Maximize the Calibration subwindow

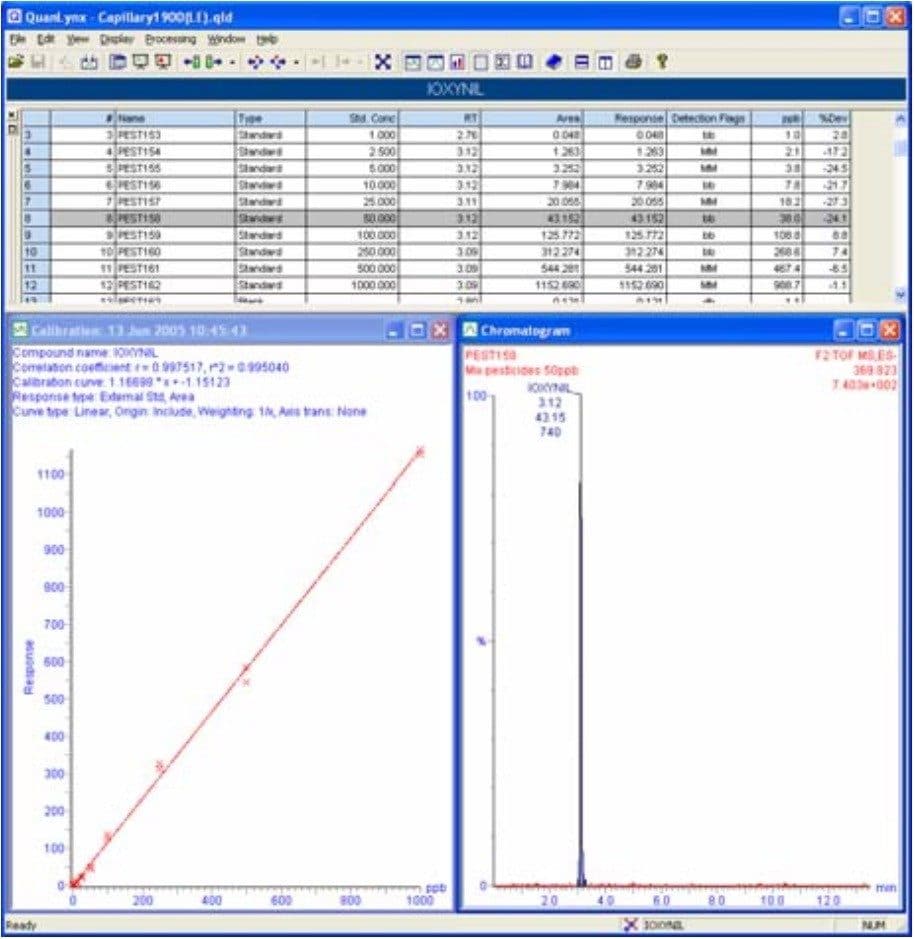417,330
